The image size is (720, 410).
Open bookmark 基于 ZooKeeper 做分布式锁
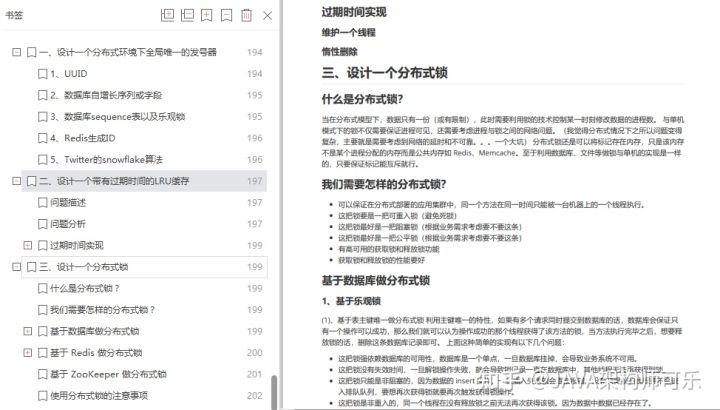108,374
